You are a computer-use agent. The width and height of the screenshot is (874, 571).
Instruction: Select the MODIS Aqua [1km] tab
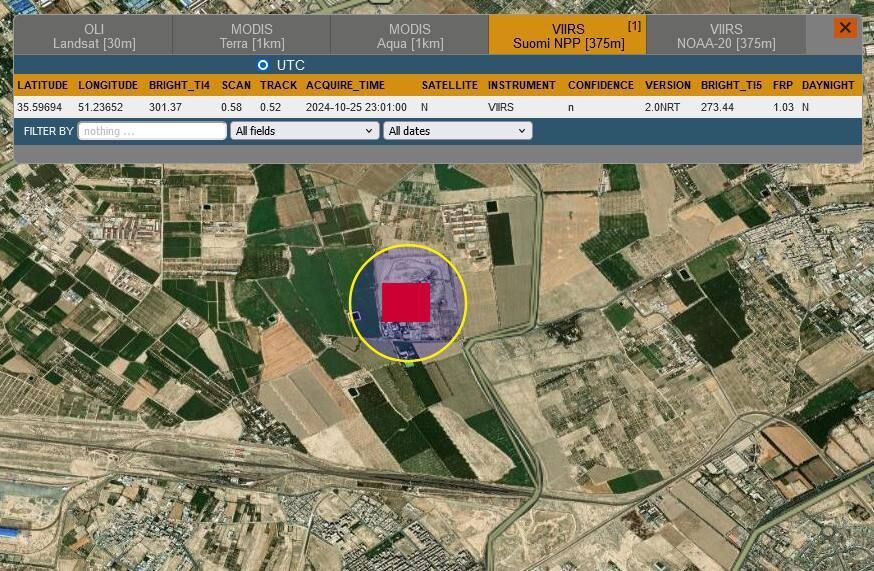pos(409,36)
